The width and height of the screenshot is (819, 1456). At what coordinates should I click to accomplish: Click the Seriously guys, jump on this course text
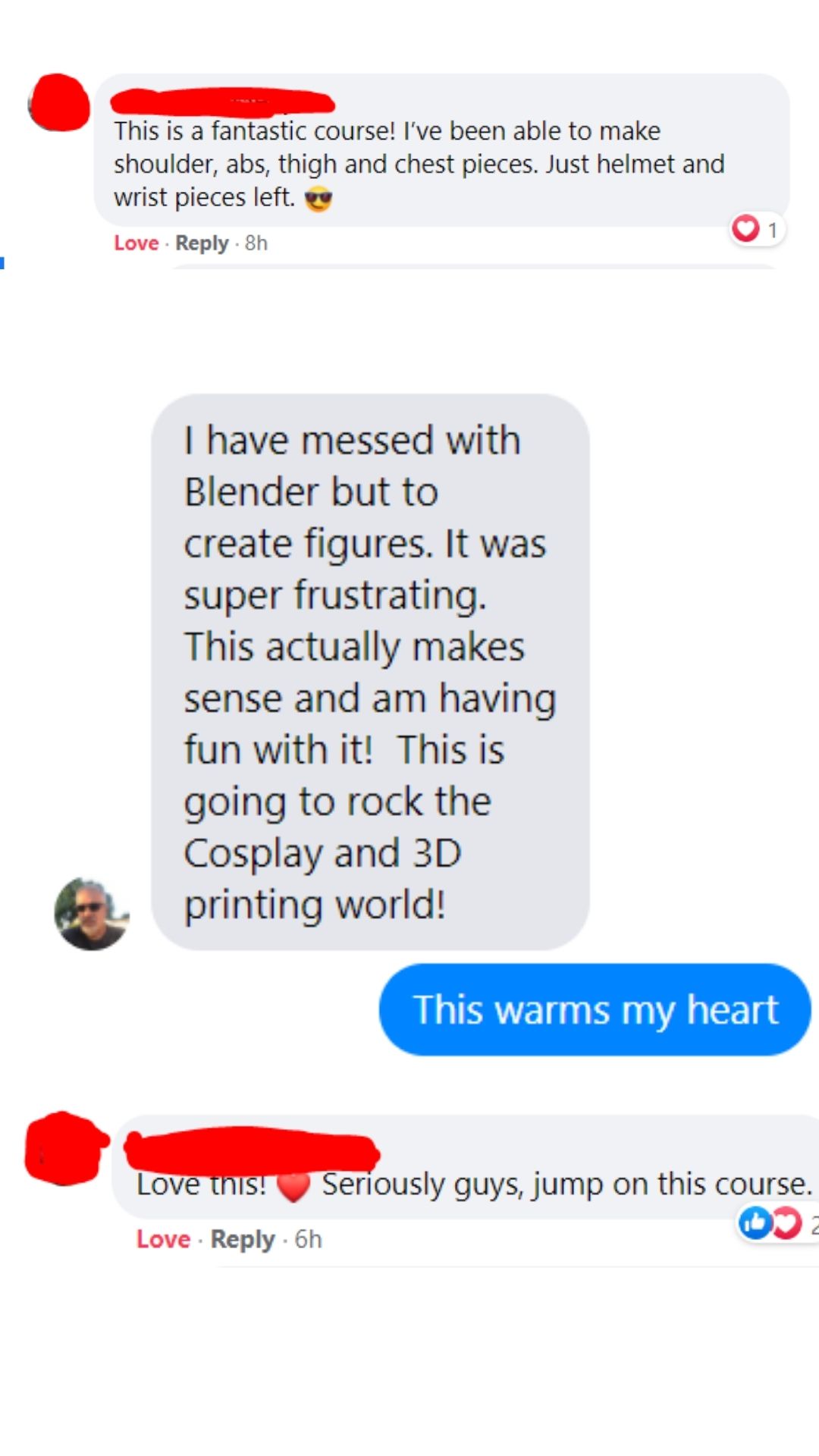pyautogui.click(x=566, y=1184)
